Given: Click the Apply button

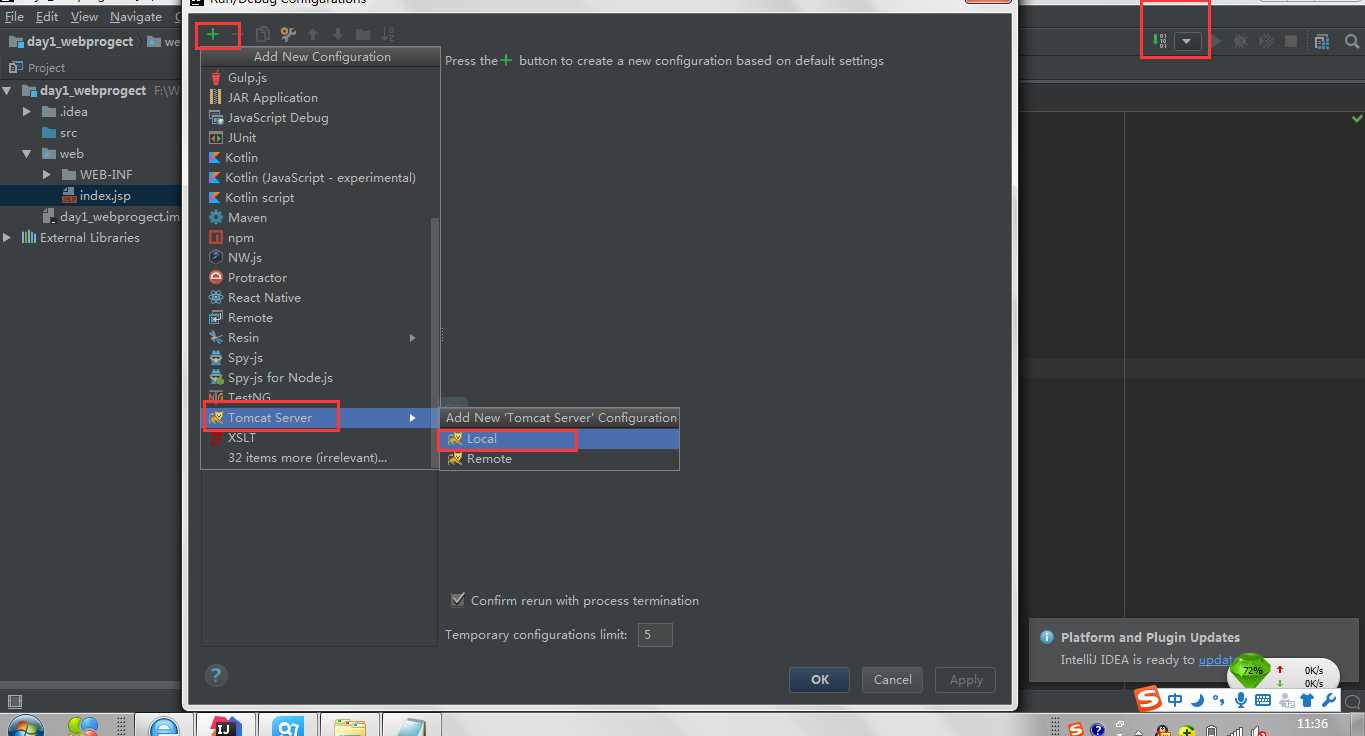Looking at the screenshot, I should [x=966, y=679].
